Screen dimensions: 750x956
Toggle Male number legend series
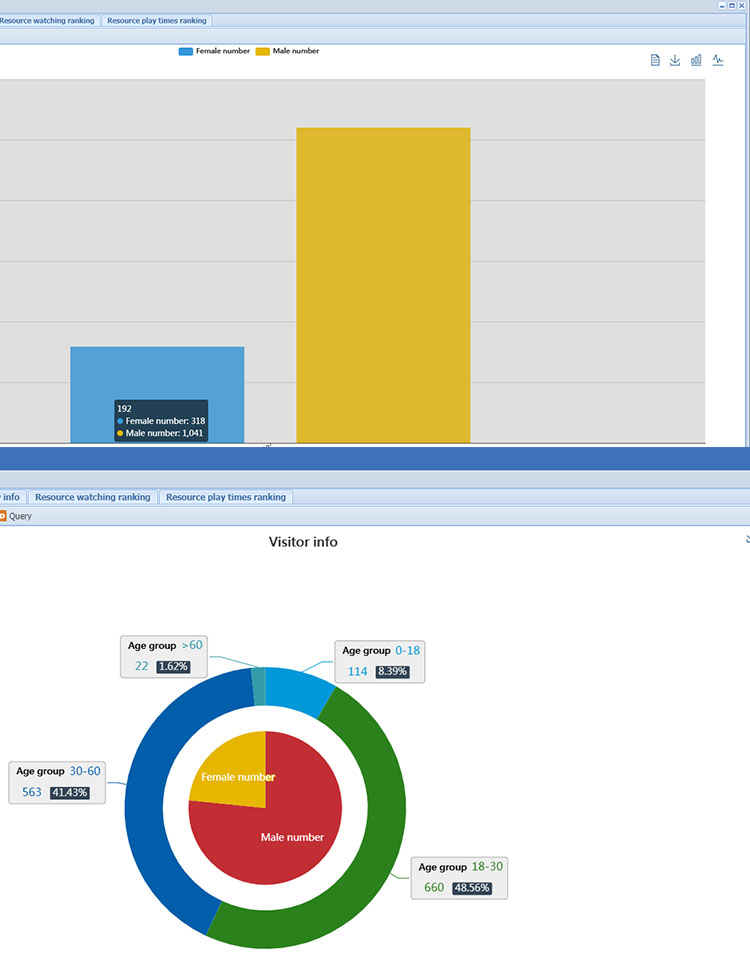click(287, 51)
